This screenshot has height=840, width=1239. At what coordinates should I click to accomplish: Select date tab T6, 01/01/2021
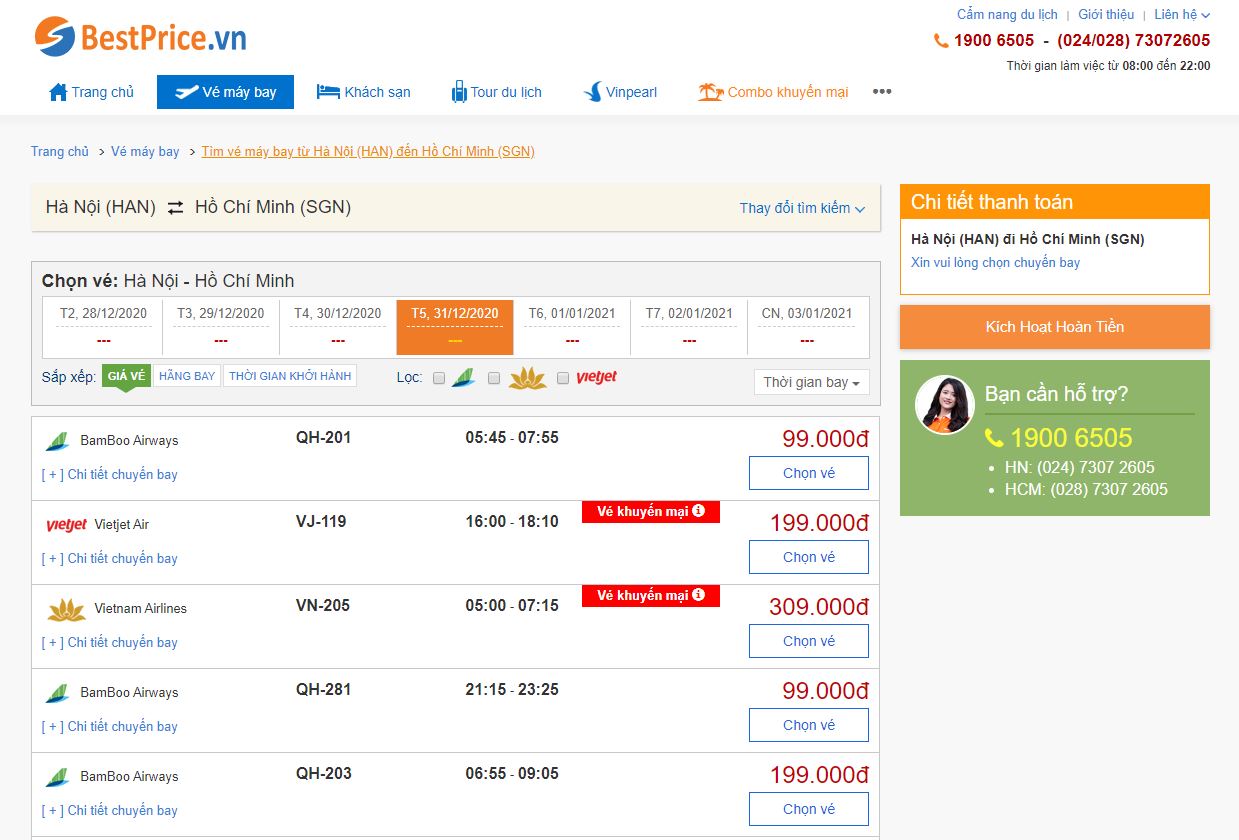pos(572,327)
